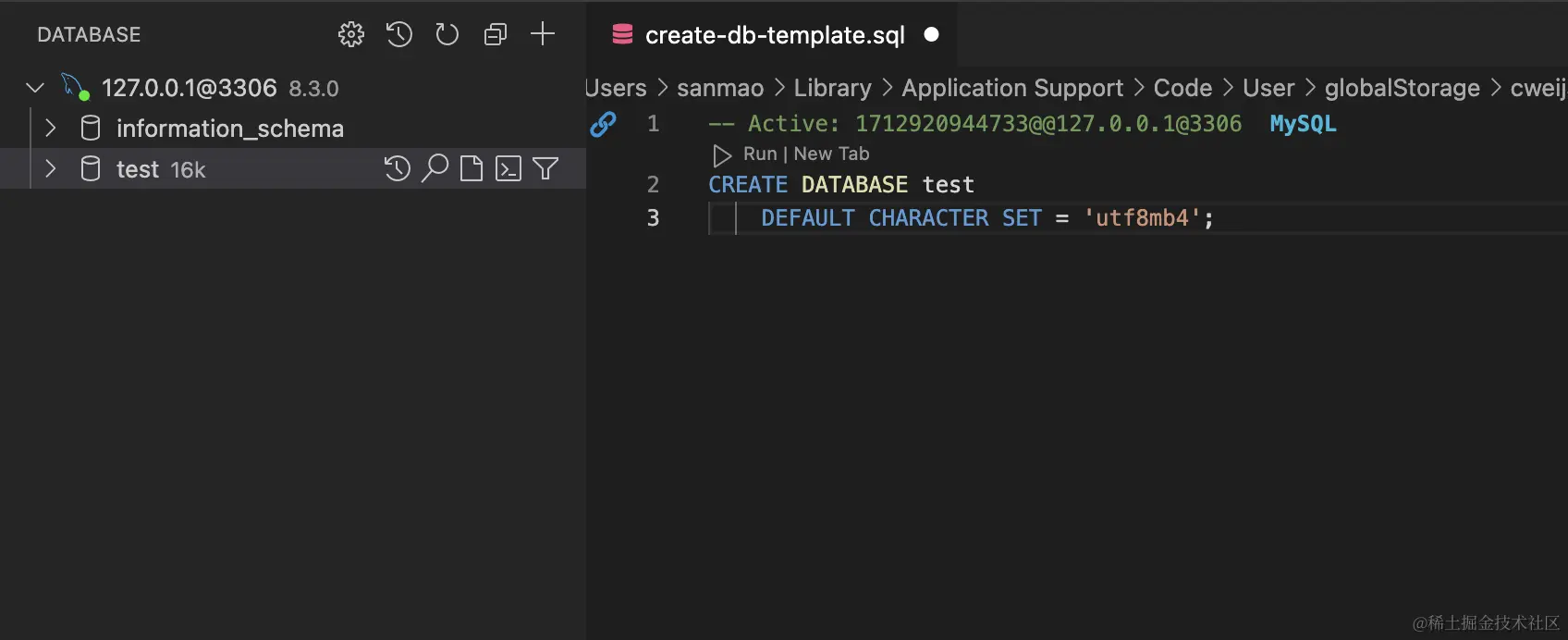Run the SQL statement via Run
Screen dimensions: 1568x640
click(760, 154)
